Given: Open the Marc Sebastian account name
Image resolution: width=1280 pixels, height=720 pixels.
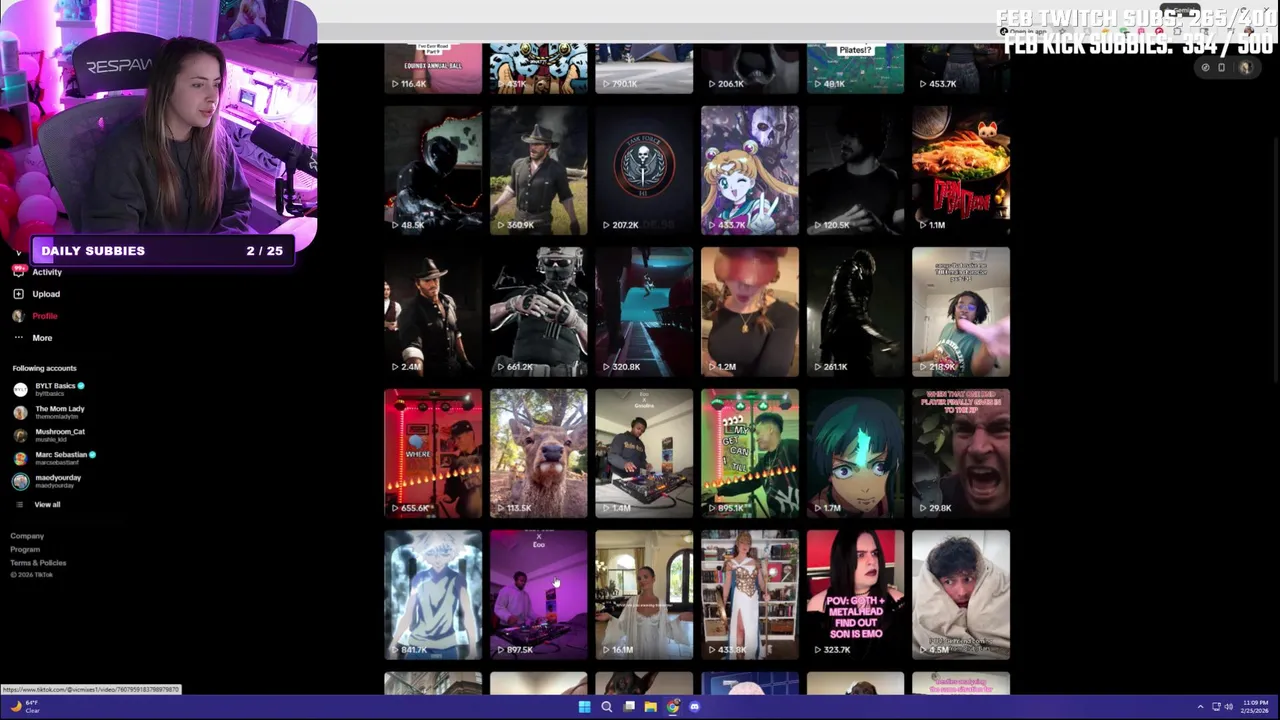Looking at the screenshot, I should coord(61,455).
